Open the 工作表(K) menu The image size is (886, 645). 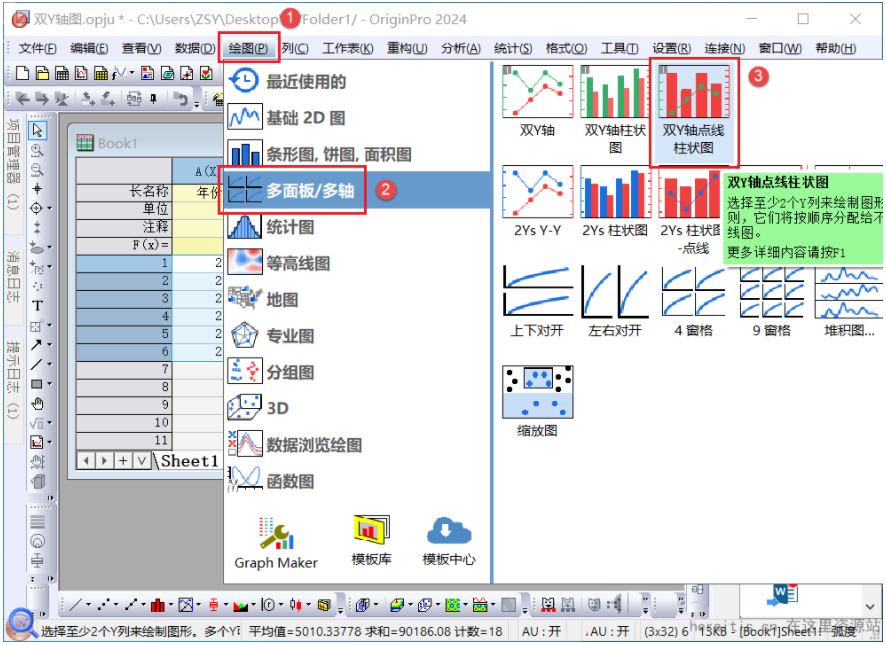click(348, 49)
